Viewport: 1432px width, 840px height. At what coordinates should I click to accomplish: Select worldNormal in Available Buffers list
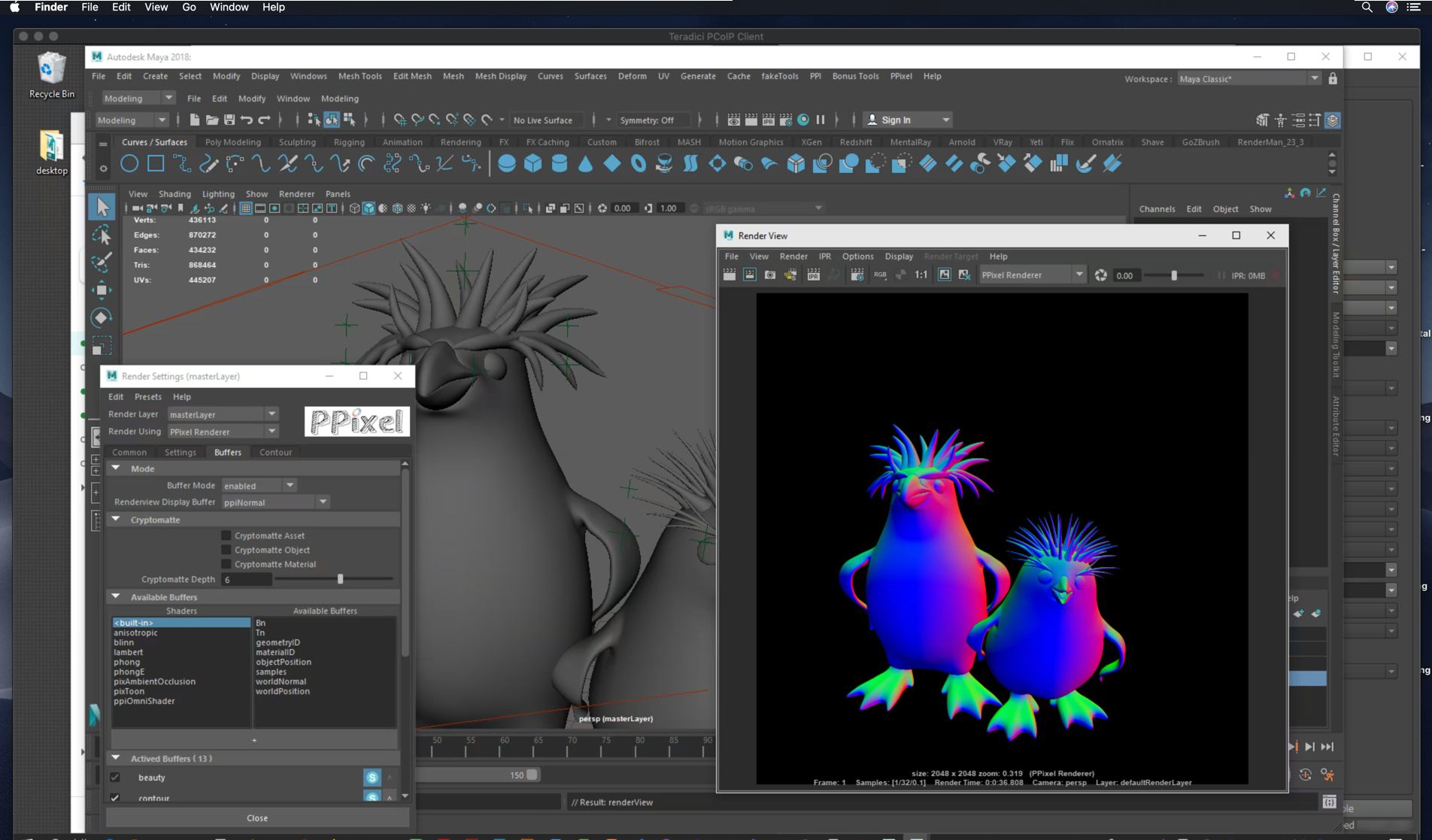(x=281, y=681)
